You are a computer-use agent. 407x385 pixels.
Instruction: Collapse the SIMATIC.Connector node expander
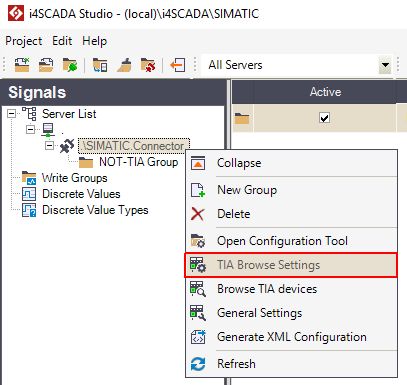click(49, 145)
